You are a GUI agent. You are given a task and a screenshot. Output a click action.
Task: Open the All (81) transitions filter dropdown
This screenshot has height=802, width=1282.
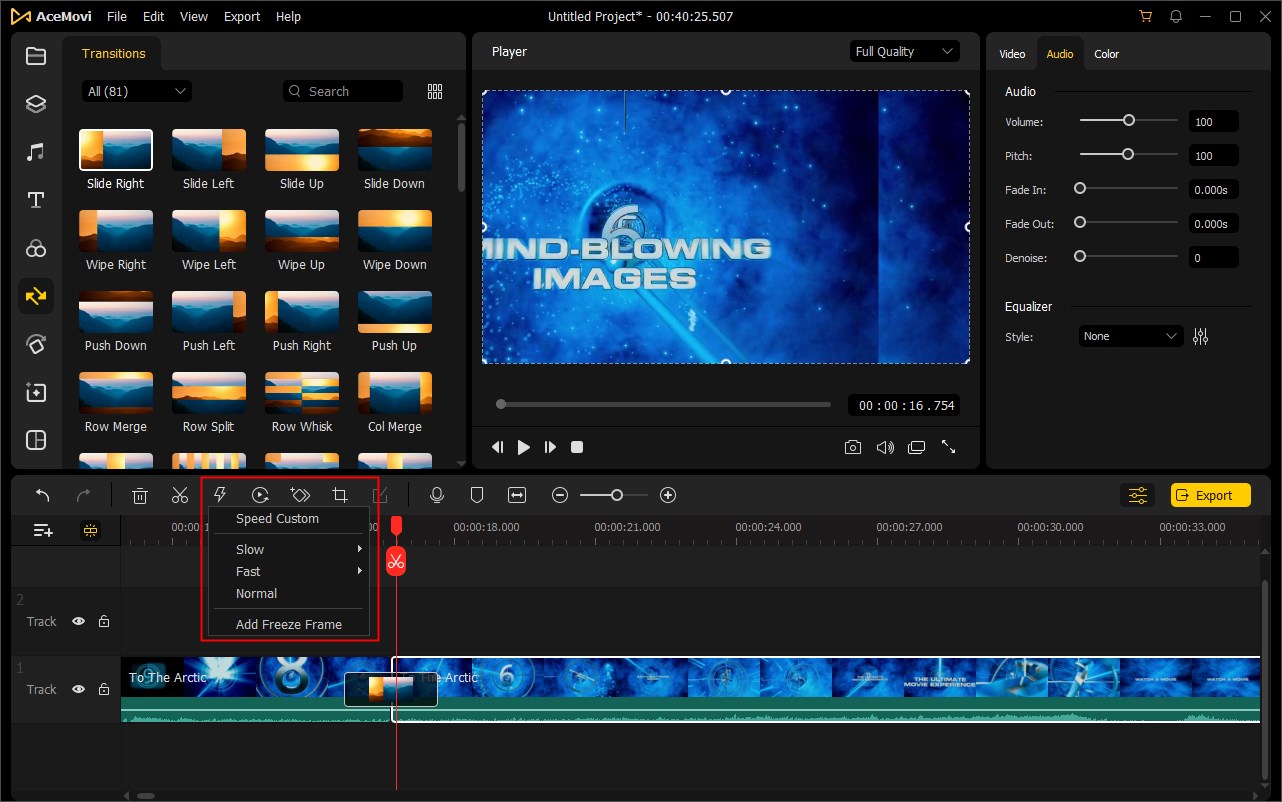tap(136, 91)
